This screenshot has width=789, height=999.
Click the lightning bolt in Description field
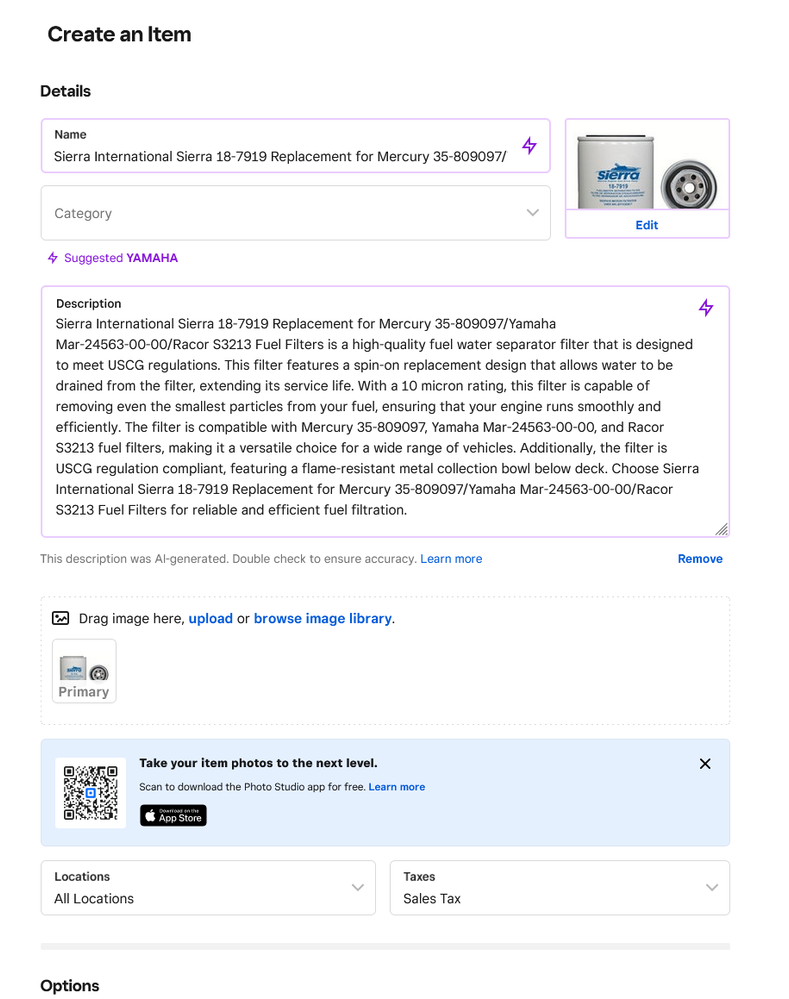(706, 308)
